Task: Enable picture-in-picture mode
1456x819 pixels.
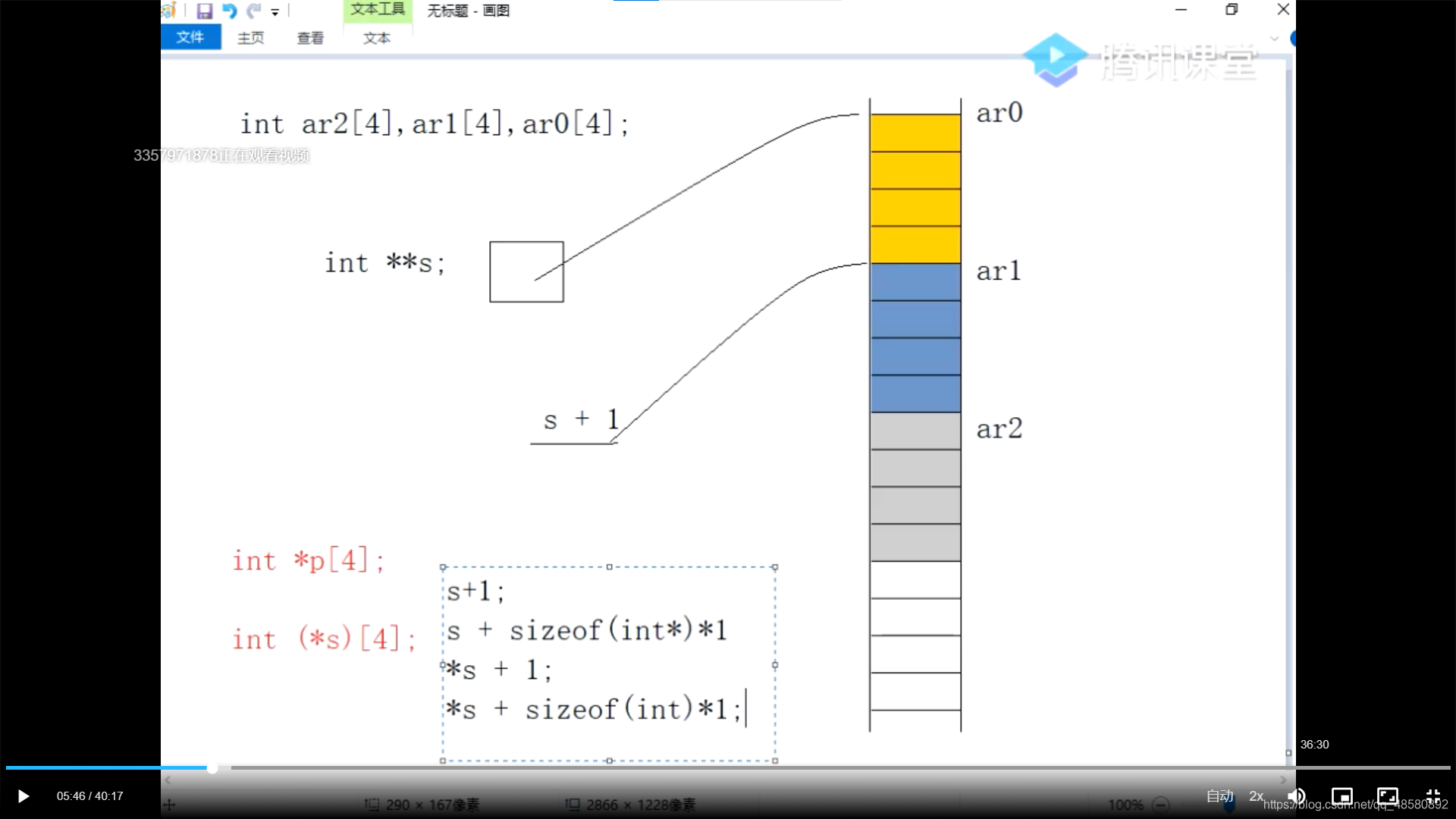Action: 1342,796
